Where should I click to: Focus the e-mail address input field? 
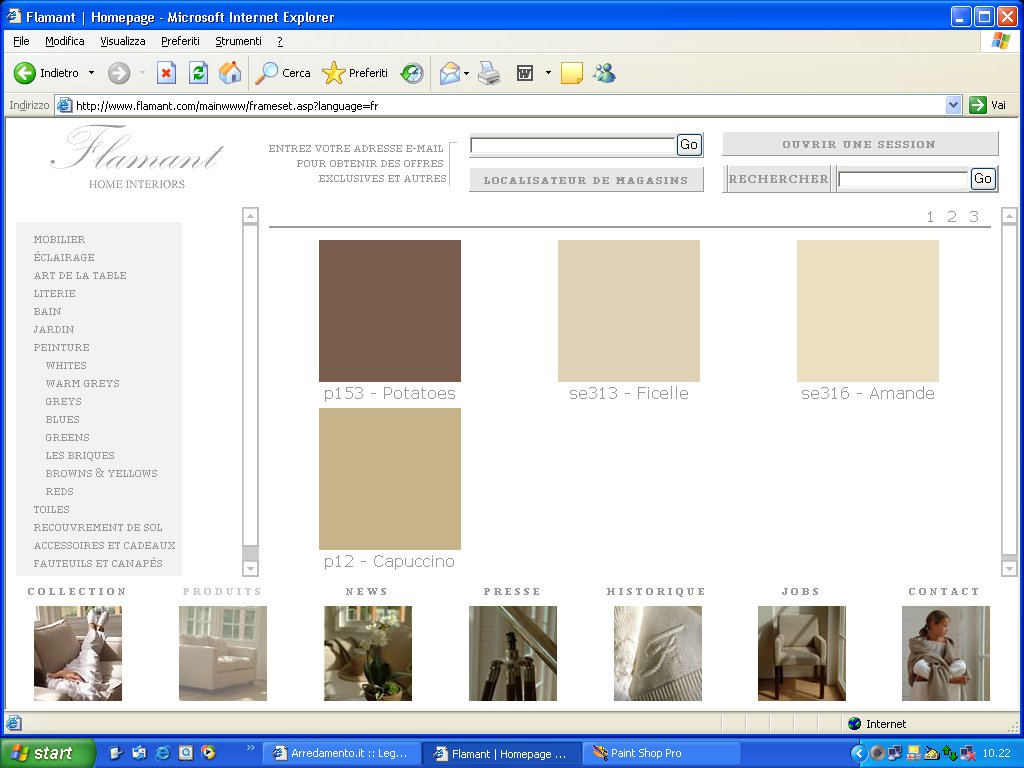(573, 145)
